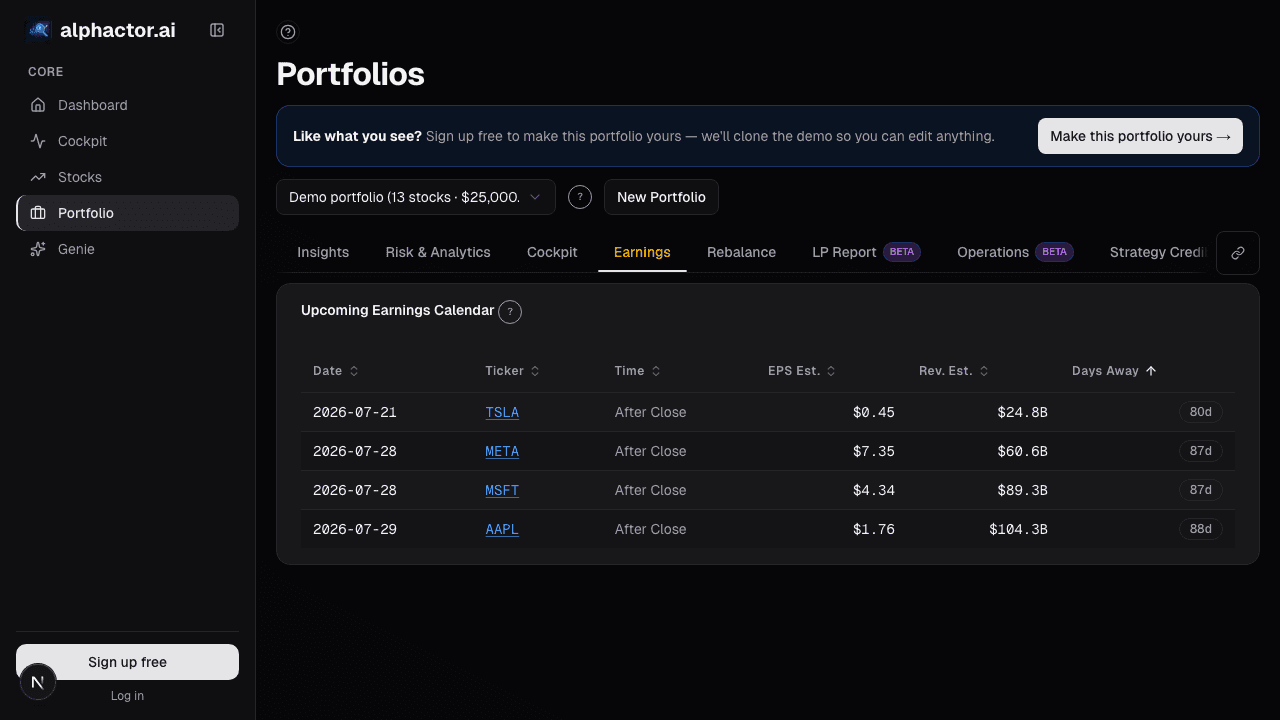Click the 88d days away badge

click(x=1200, y=529)
